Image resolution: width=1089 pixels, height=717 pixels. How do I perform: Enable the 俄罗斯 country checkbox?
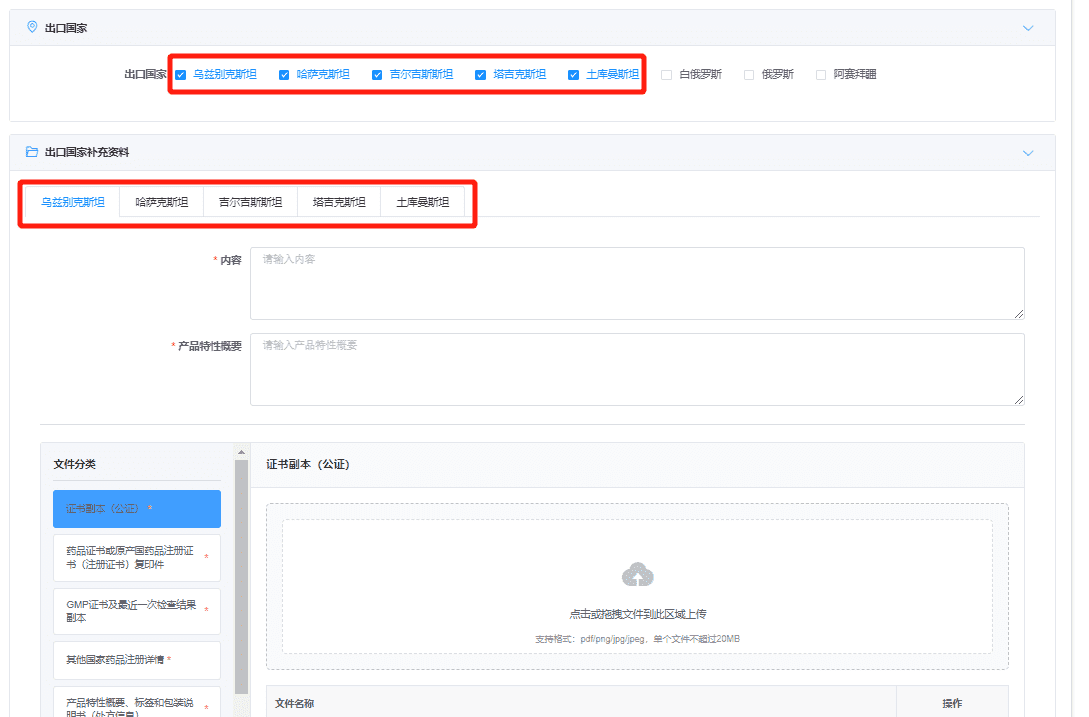pyautogui.click(x=749, y=75)
